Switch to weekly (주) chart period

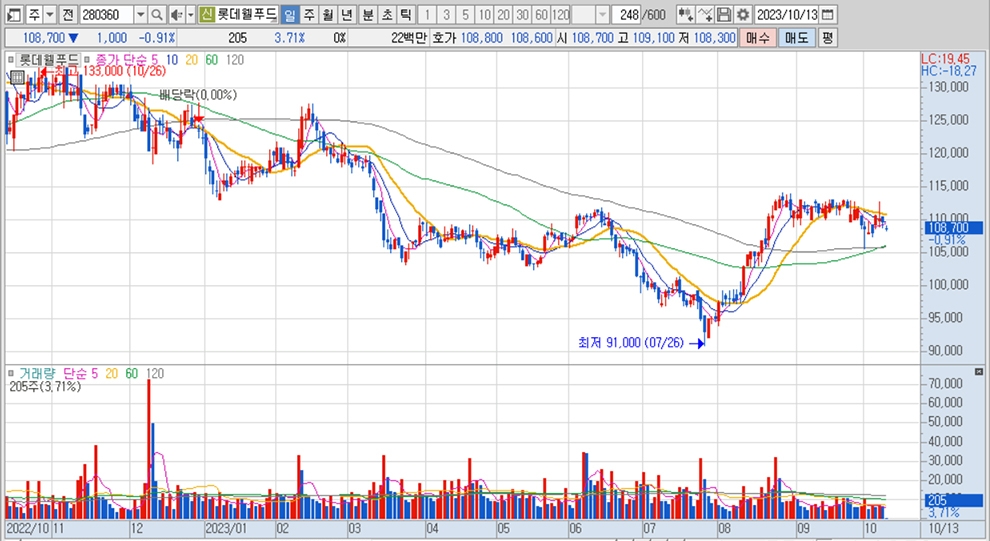308,15
